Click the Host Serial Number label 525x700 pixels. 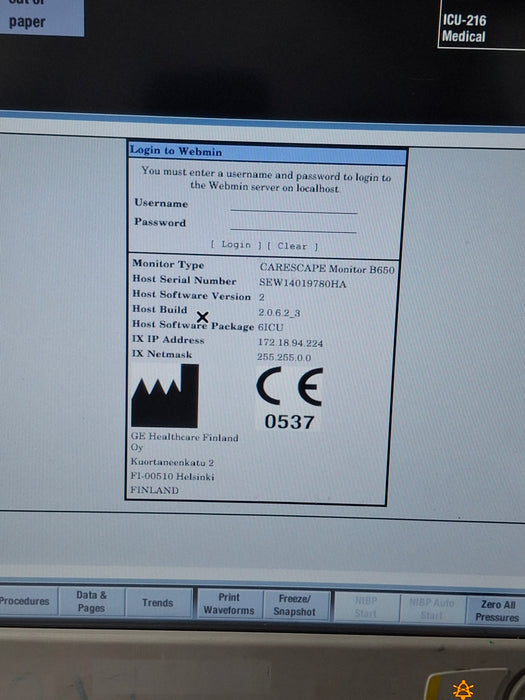[184, 280]
